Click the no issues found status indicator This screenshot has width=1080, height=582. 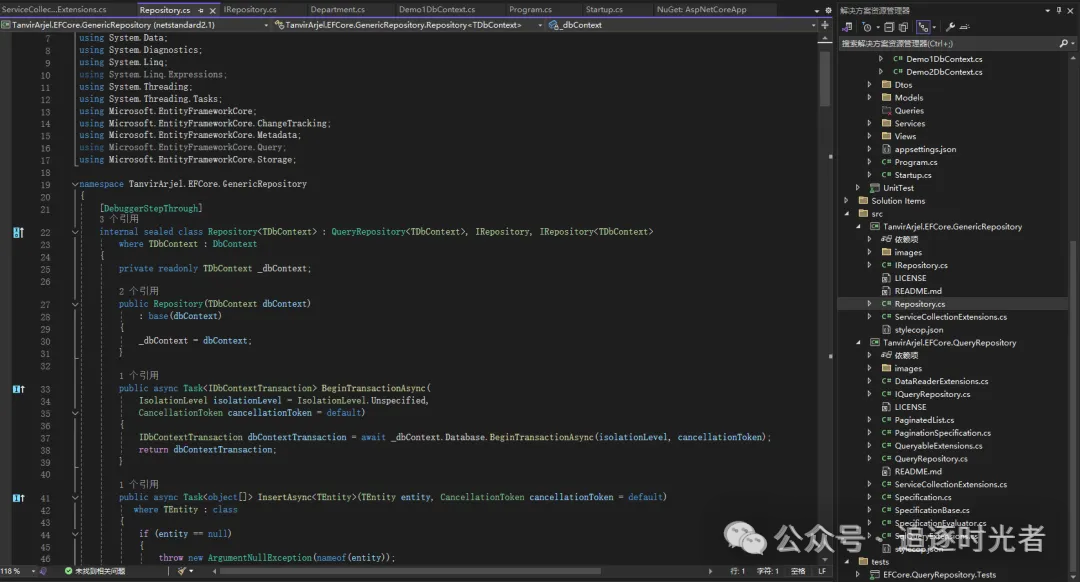click(96, 571)
